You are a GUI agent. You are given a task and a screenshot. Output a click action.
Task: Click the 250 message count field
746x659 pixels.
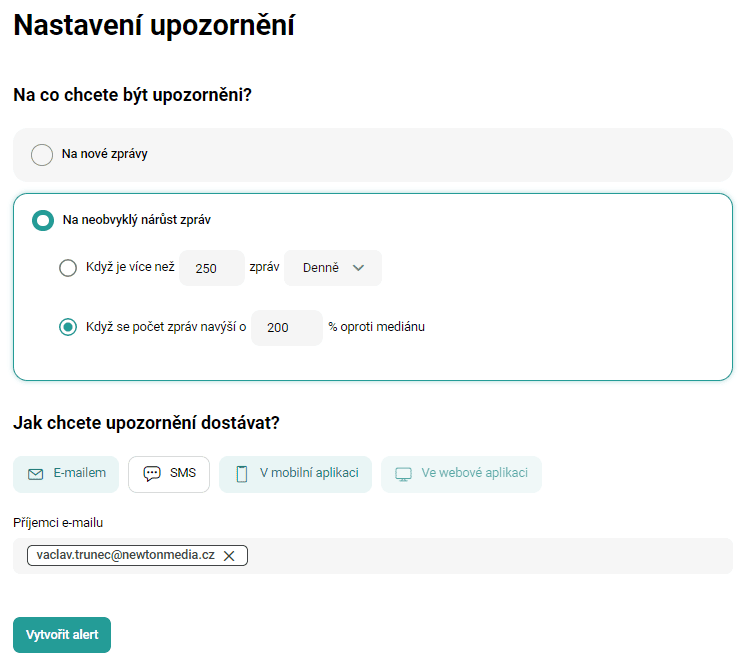coord(212,268)
